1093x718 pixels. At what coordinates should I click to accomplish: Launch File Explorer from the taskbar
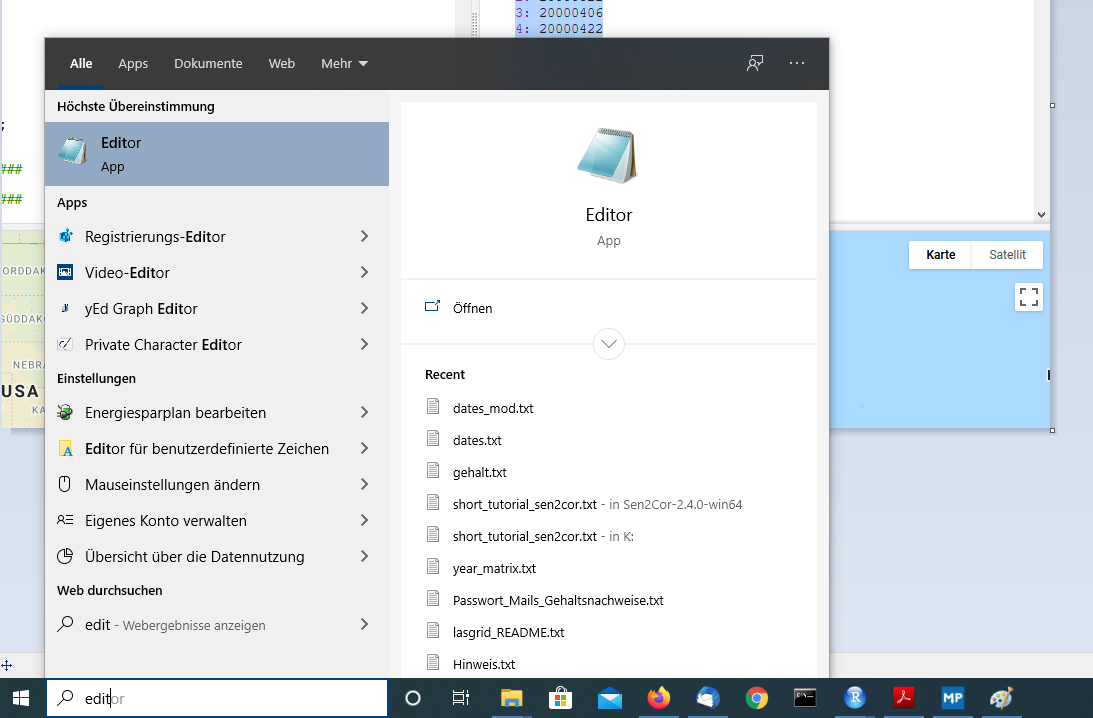(511, 698)
